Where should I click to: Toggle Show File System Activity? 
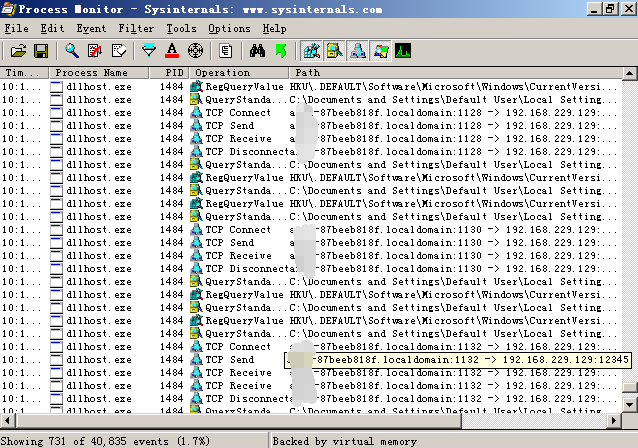click(x=334, y=50)
